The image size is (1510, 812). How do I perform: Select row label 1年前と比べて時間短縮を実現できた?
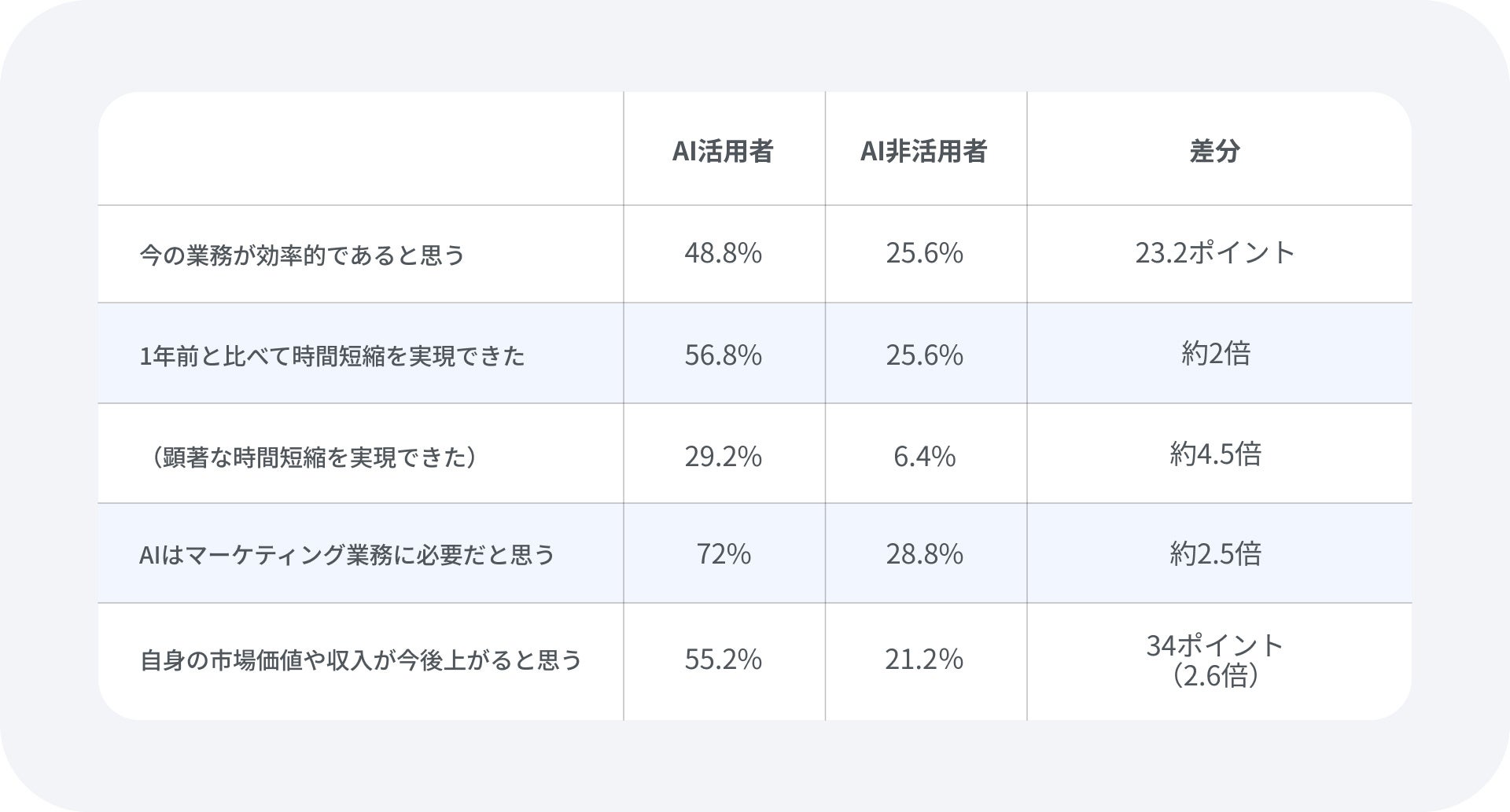click(332, 356)
